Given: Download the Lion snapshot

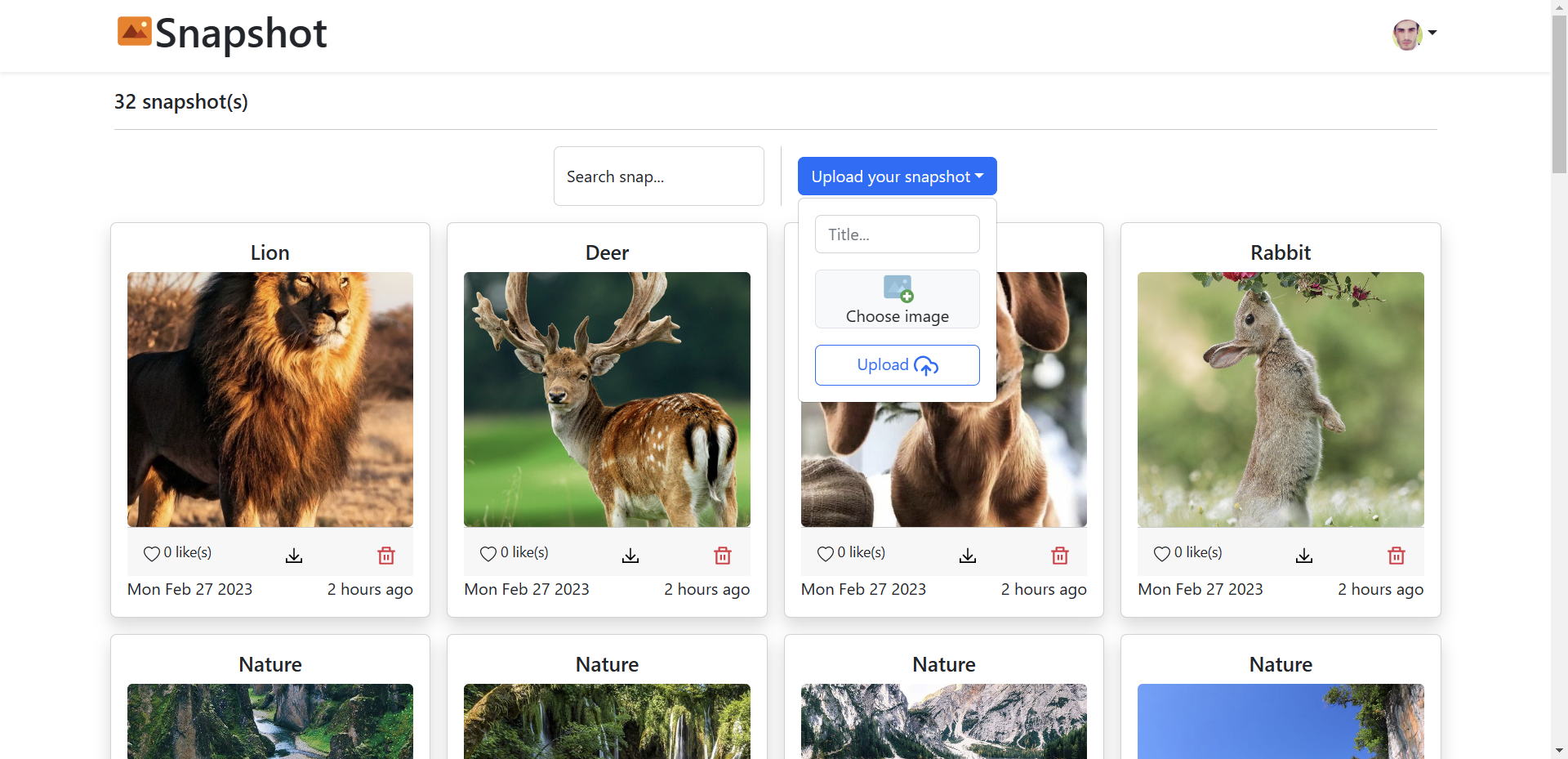Looking at the screenshot, I should click(x=294, y=556).
